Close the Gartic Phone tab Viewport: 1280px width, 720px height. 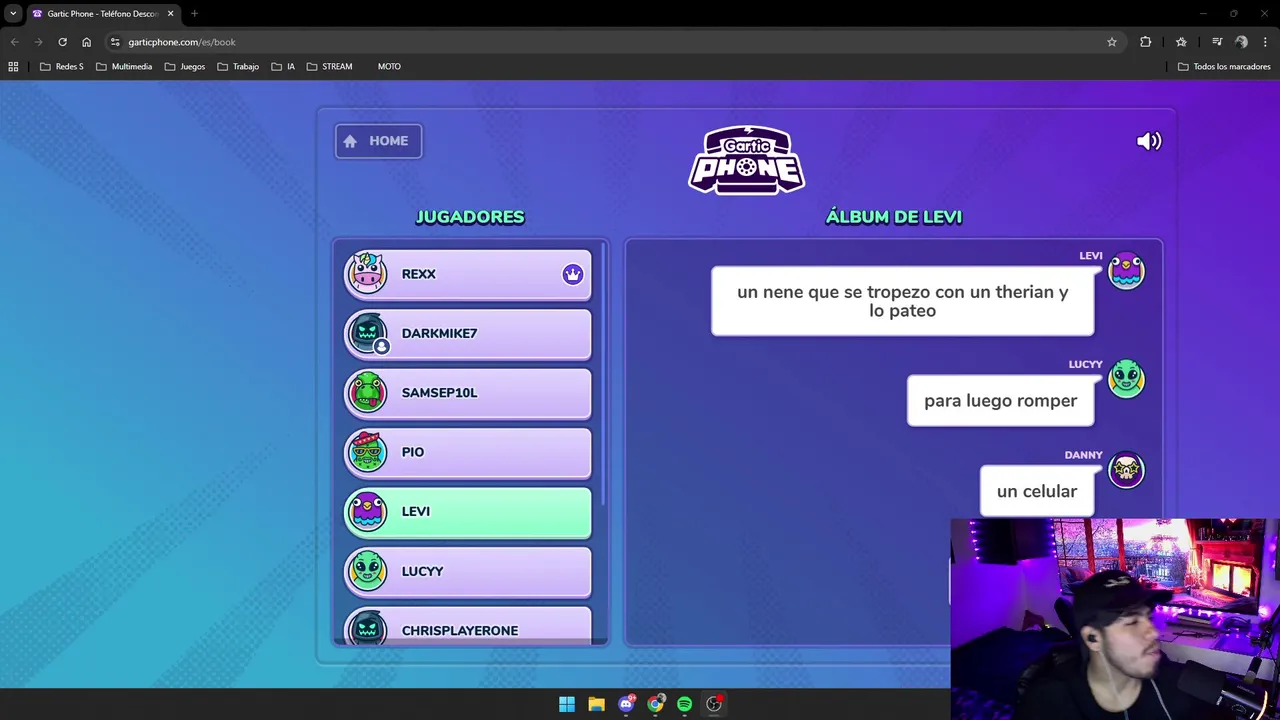coord(170,14)
